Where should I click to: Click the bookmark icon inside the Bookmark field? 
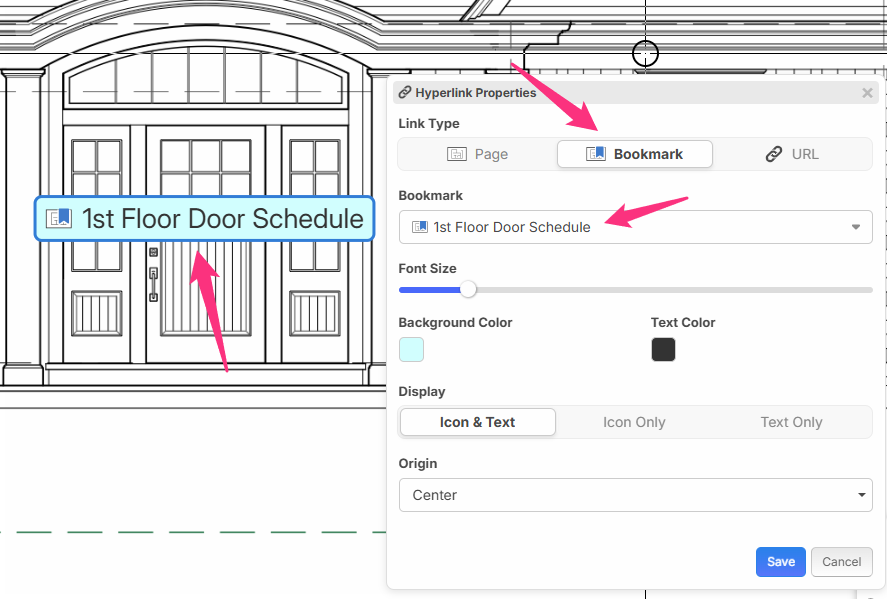click(420, 227)
